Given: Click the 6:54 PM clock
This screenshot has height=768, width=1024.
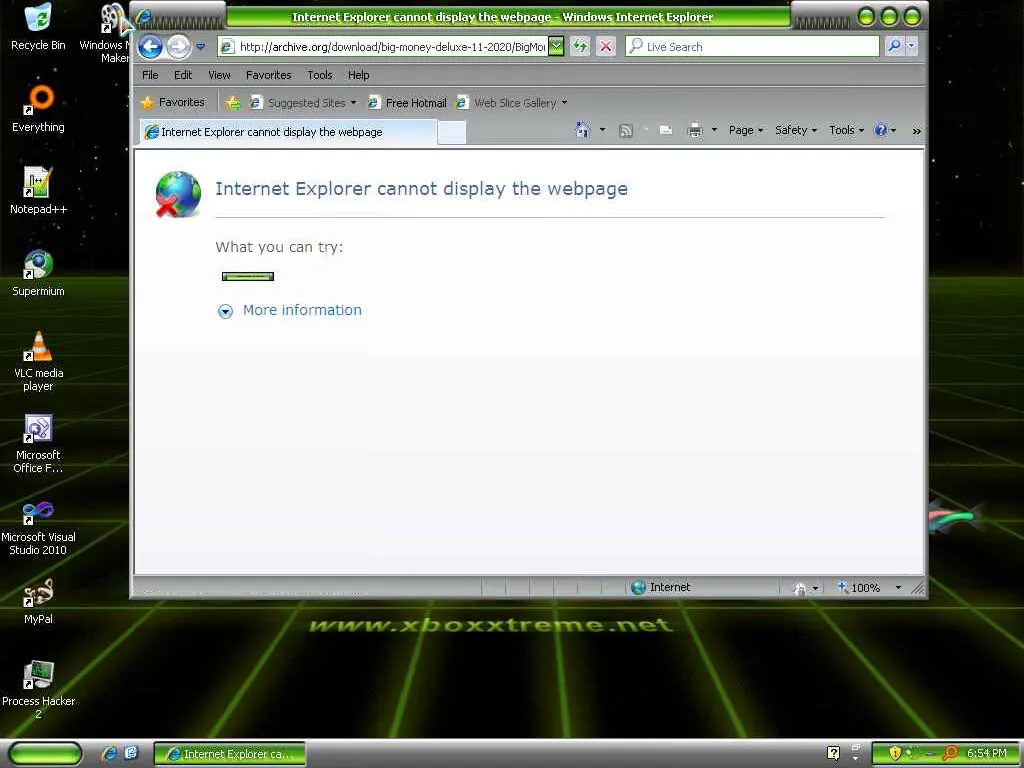Looking at the screenshot, I should pos(987,753).
